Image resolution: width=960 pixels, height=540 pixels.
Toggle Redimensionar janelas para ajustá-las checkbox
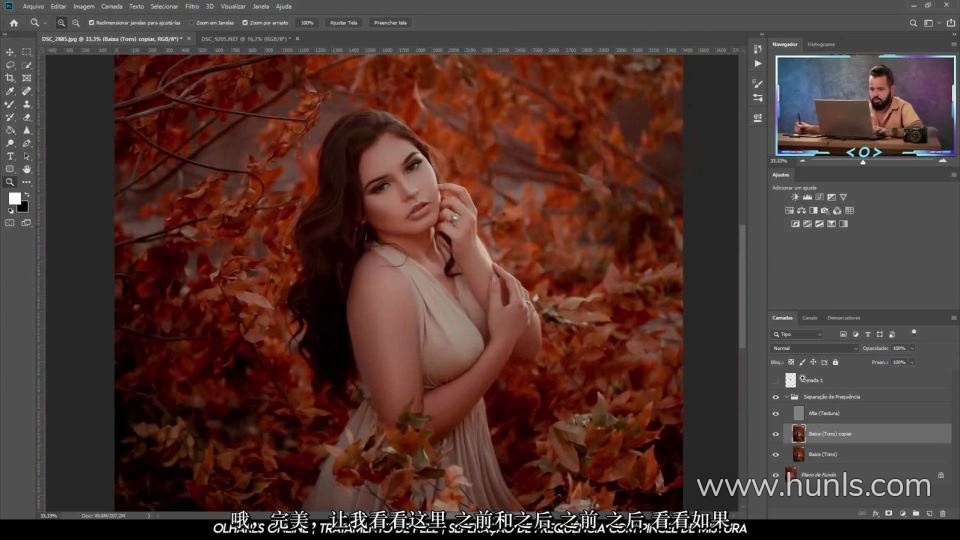tap(91, 23)
